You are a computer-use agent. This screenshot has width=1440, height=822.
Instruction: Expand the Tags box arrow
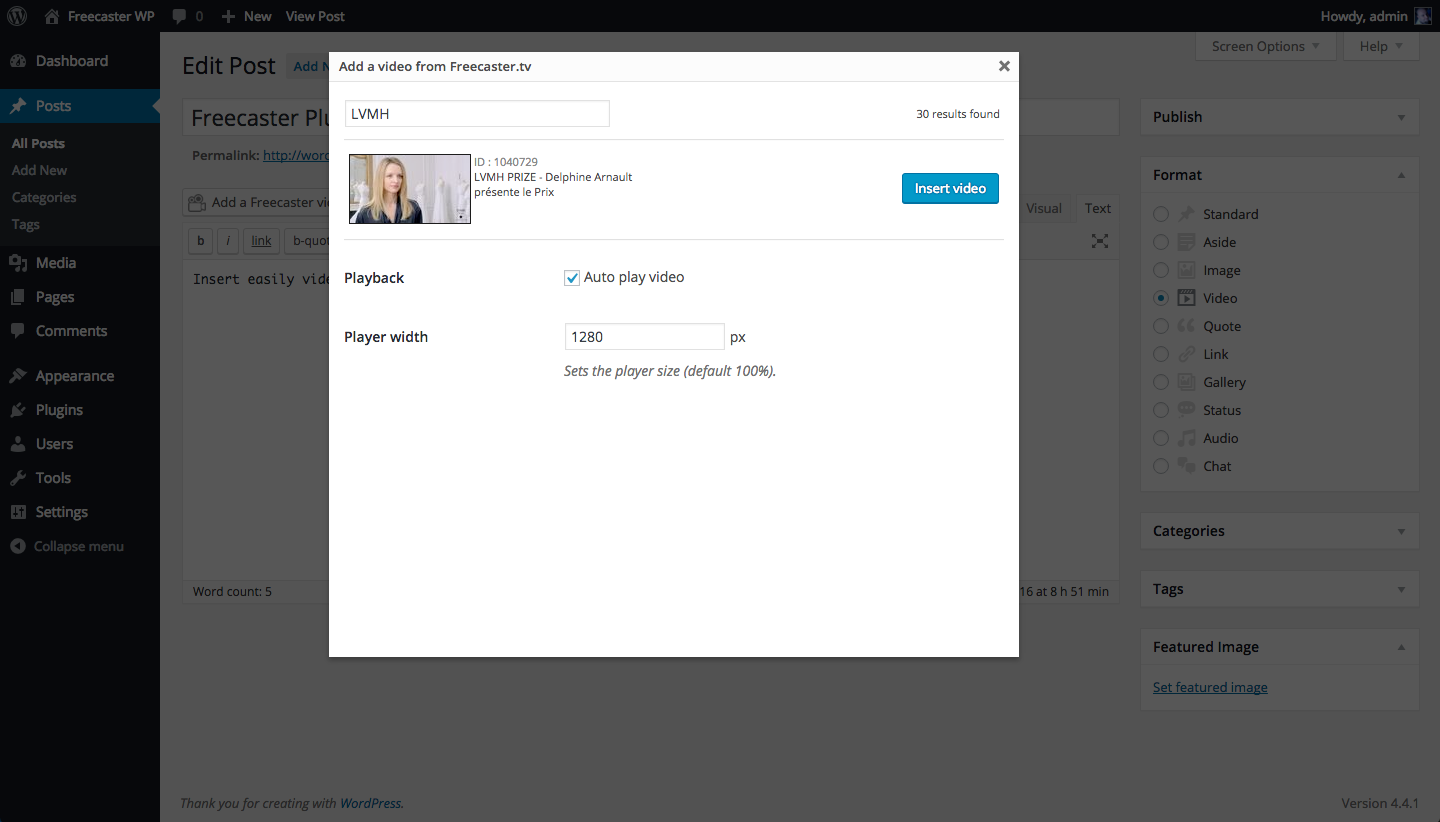point(1401,589)
